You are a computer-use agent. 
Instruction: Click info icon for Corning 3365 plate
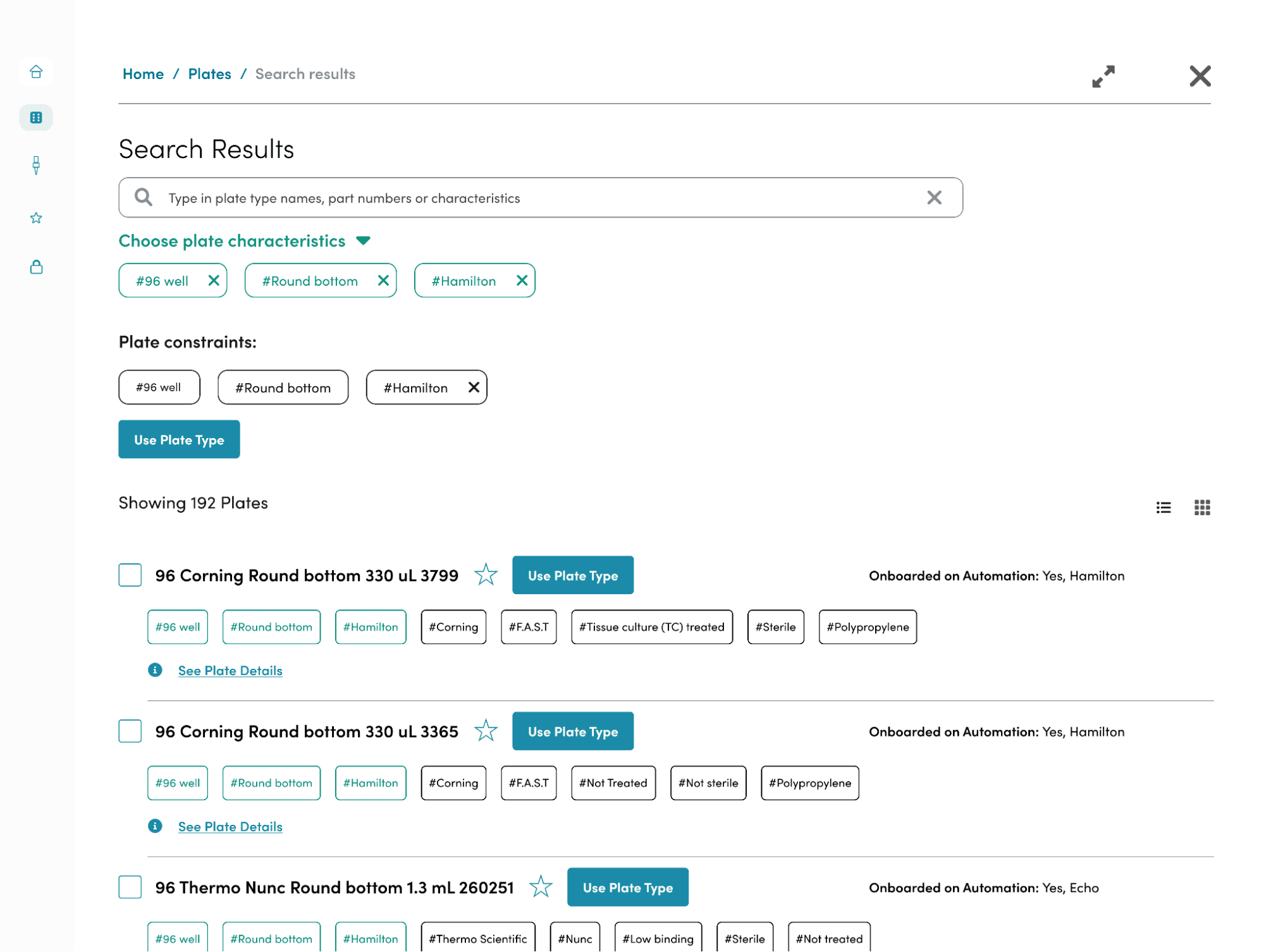tap(155, 826)
